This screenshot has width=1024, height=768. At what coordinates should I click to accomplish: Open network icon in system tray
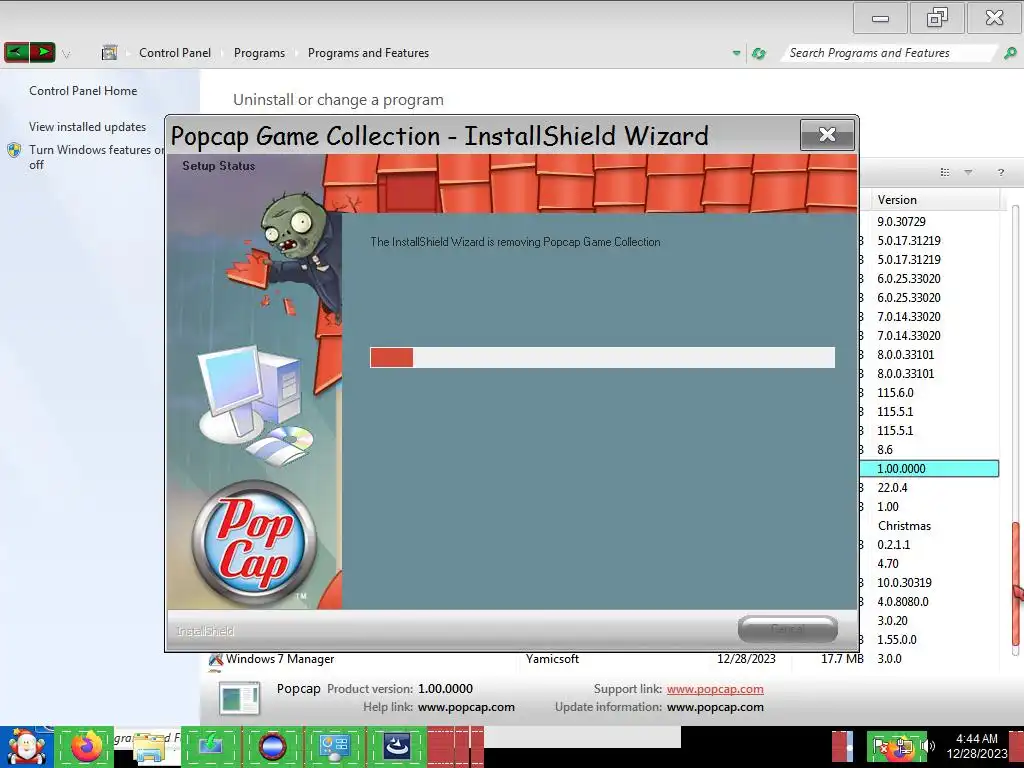click(904, 746)
